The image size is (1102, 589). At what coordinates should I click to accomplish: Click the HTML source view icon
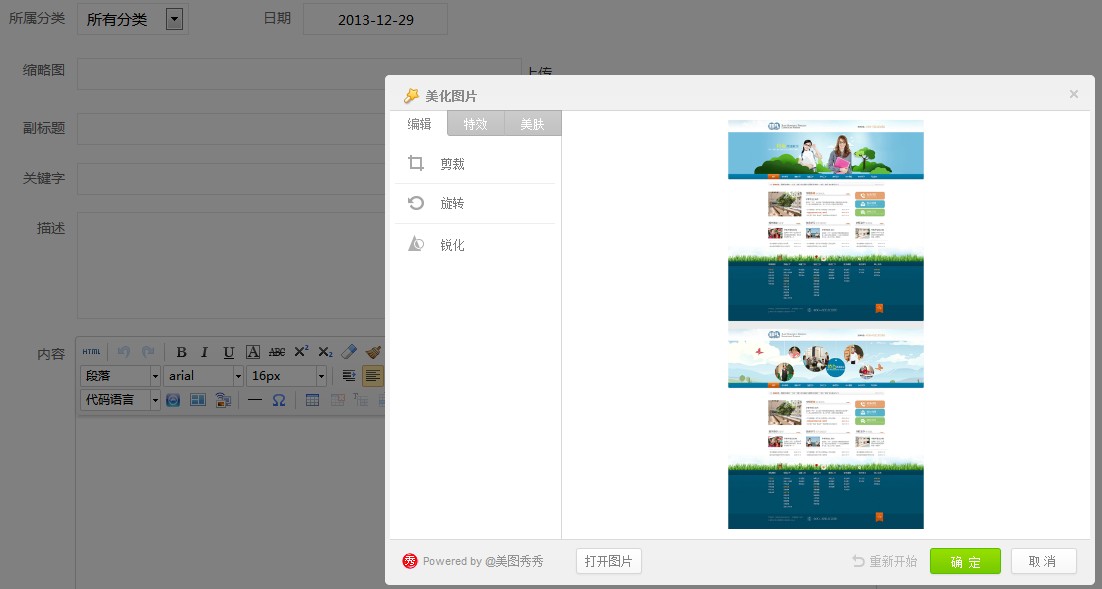91,352
